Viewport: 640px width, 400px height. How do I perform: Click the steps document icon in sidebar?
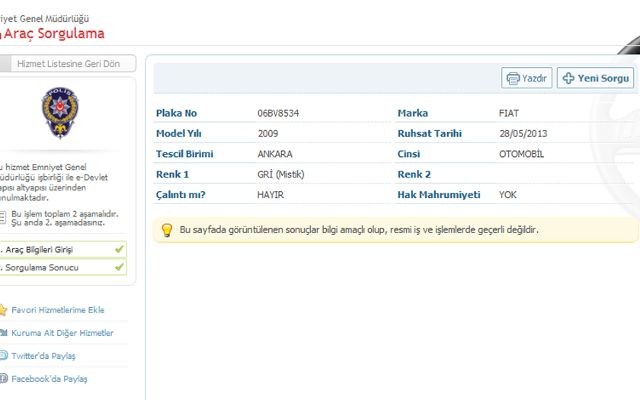coord(3,216)
